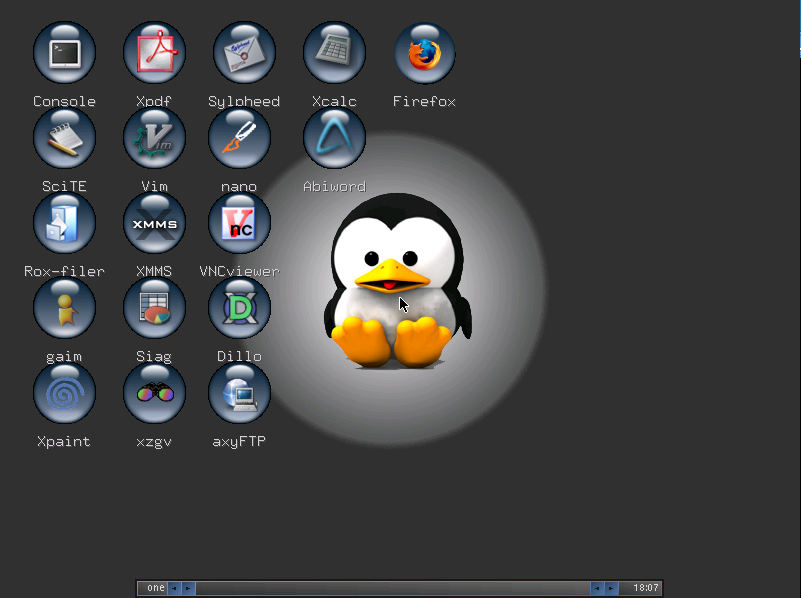This screenshot has height=598, width=801.
Task: Launch Abiword word processor
Action: coord(334,137)
